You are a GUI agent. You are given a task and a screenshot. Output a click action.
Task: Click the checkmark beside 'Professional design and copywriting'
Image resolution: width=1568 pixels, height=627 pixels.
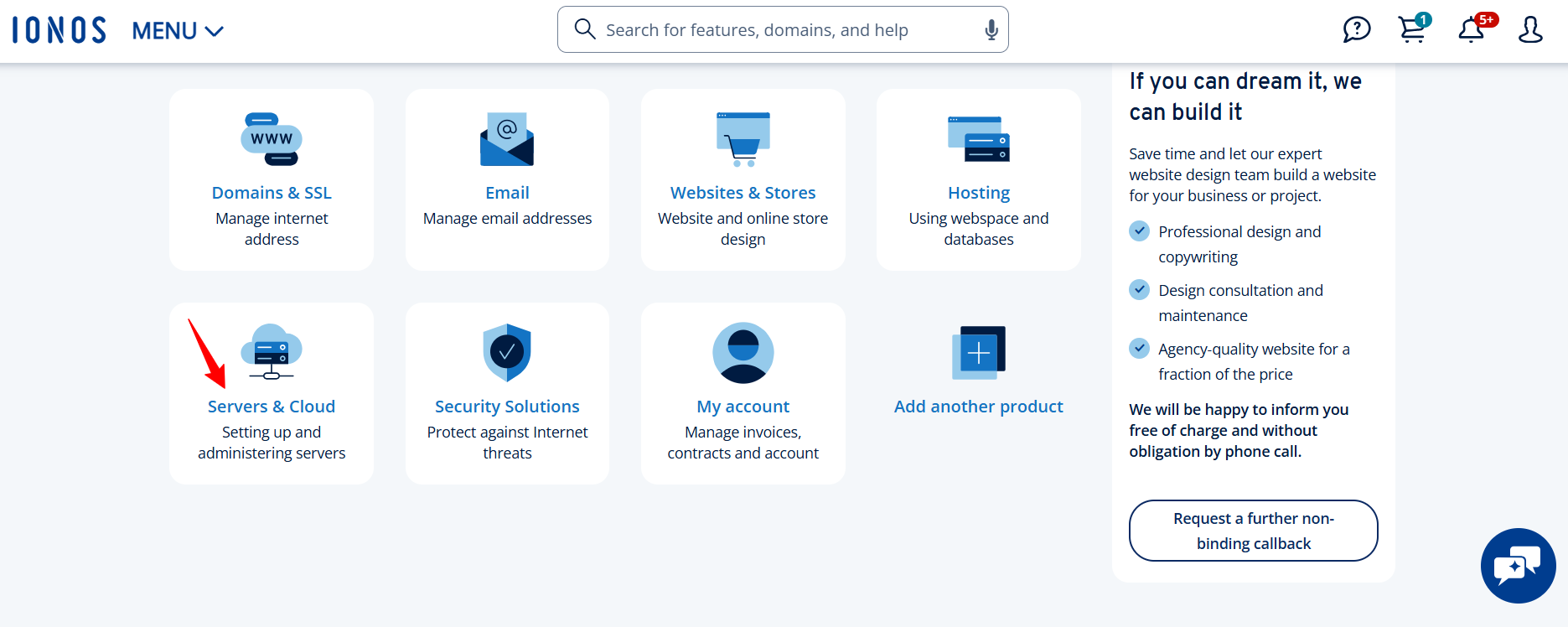1139,231
